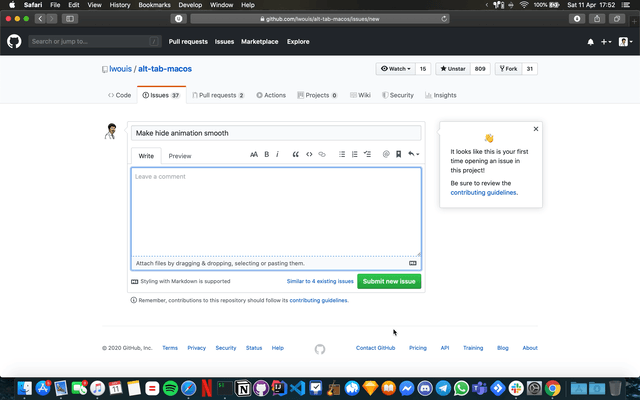Image resolution: width=640 pixels, height=400 pixels.
Task: Toggle the Safari sidebar button
Action: click(x=70, y=18)
